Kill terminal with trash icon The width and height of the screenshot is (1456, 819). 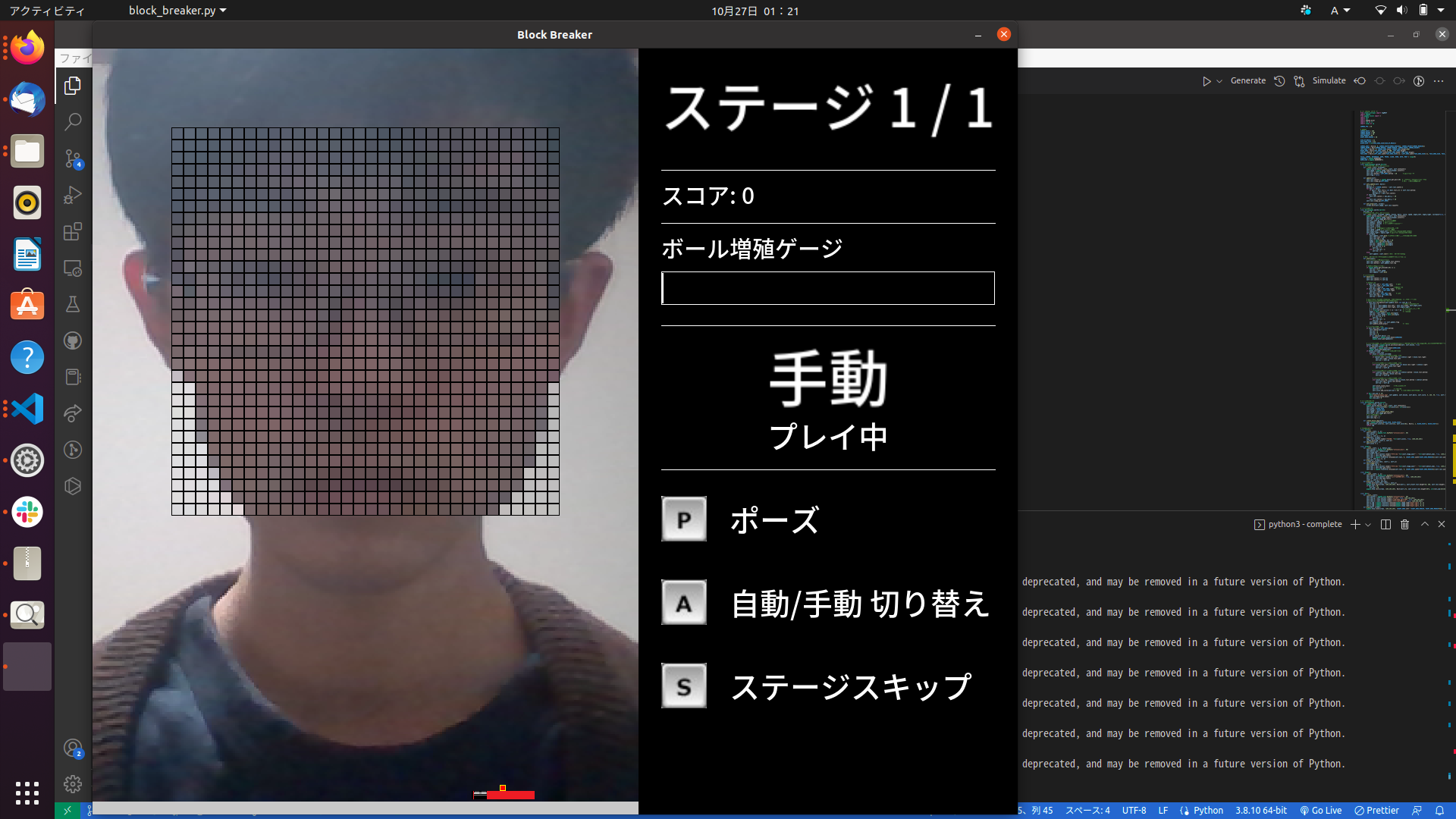pos(1404,524)
